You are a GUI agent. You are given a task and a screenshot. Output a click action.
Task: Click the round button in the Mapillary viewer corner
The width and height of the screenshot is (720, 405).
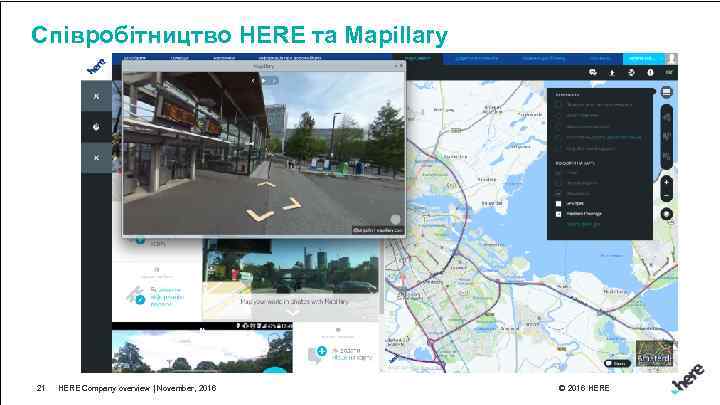395,219
